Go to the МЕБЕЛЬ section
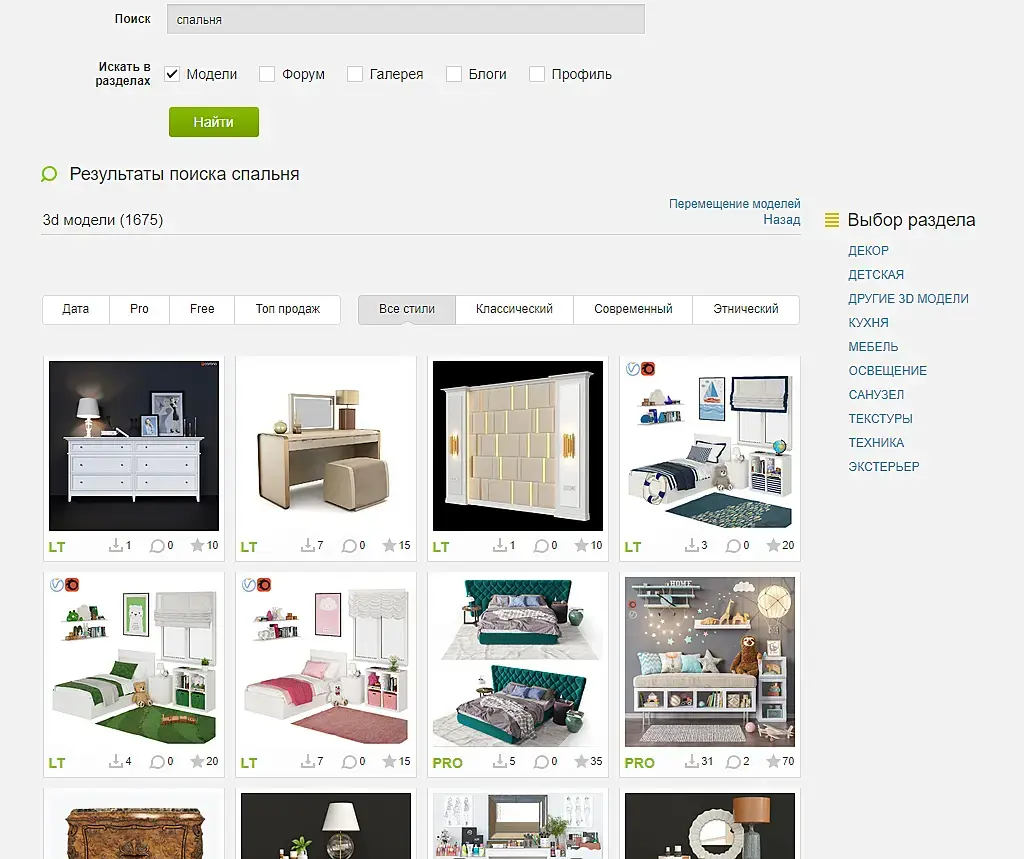 (873, 347)
